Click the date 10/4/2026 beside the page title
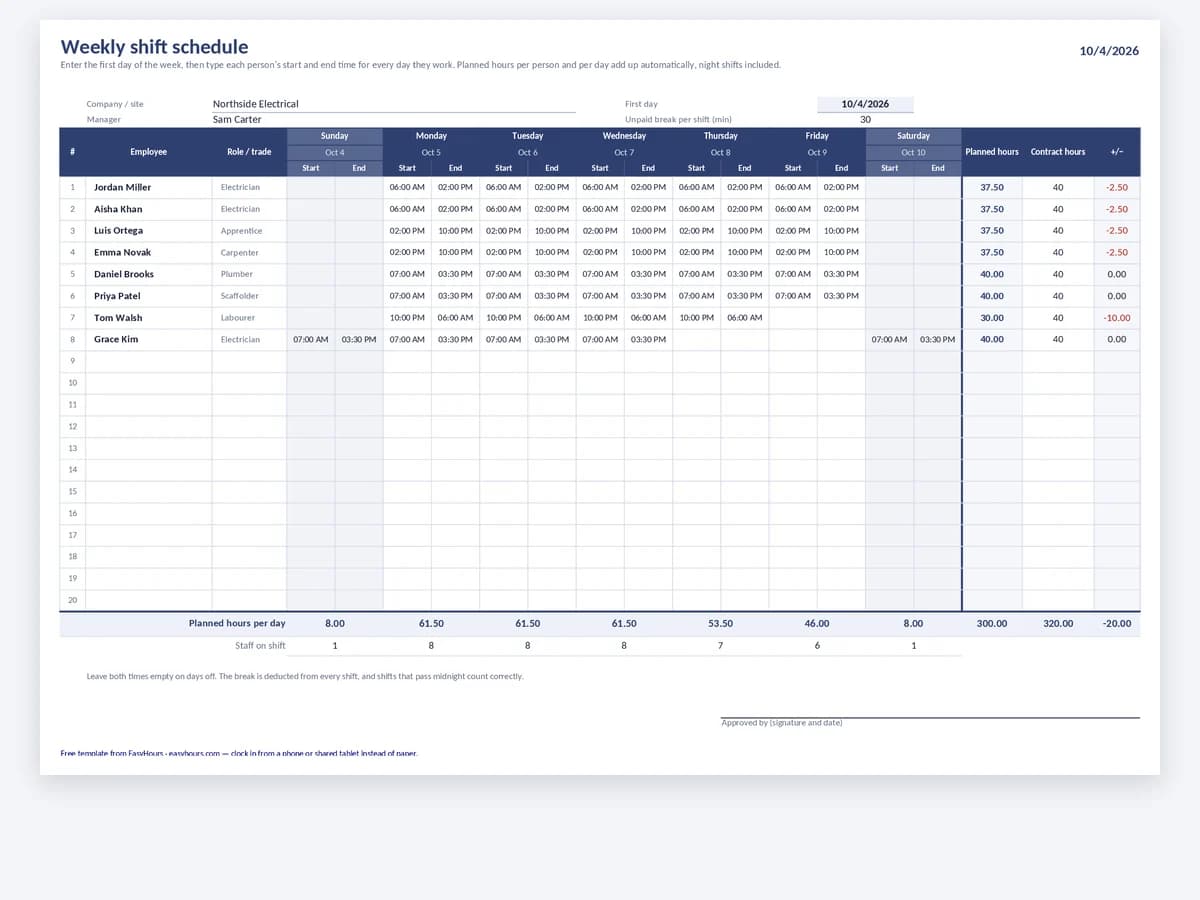The image size is (1200, 900). pos(1109,51)
